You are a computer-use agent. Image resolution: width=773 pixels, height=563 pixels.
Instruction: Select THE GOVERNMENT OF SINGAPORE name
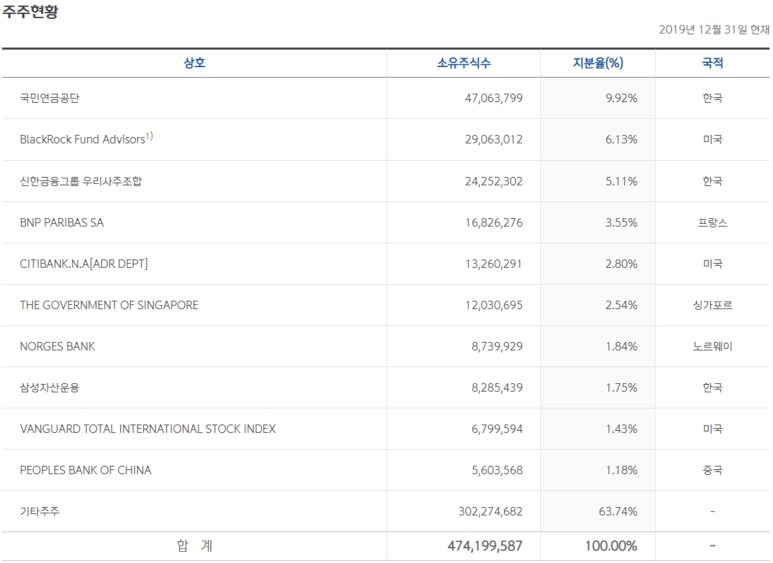pyautogui.click(x=109, y=305)
